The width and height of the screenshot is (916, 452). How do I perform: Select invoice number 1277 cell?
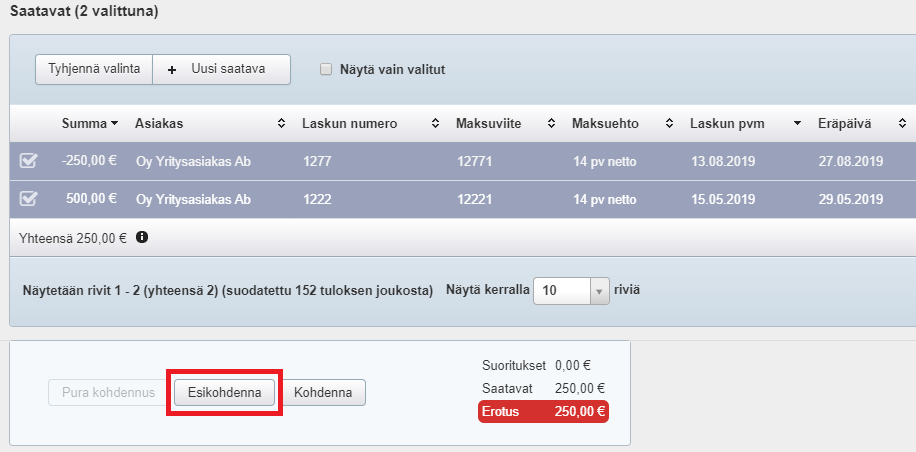tap(316, 161)
